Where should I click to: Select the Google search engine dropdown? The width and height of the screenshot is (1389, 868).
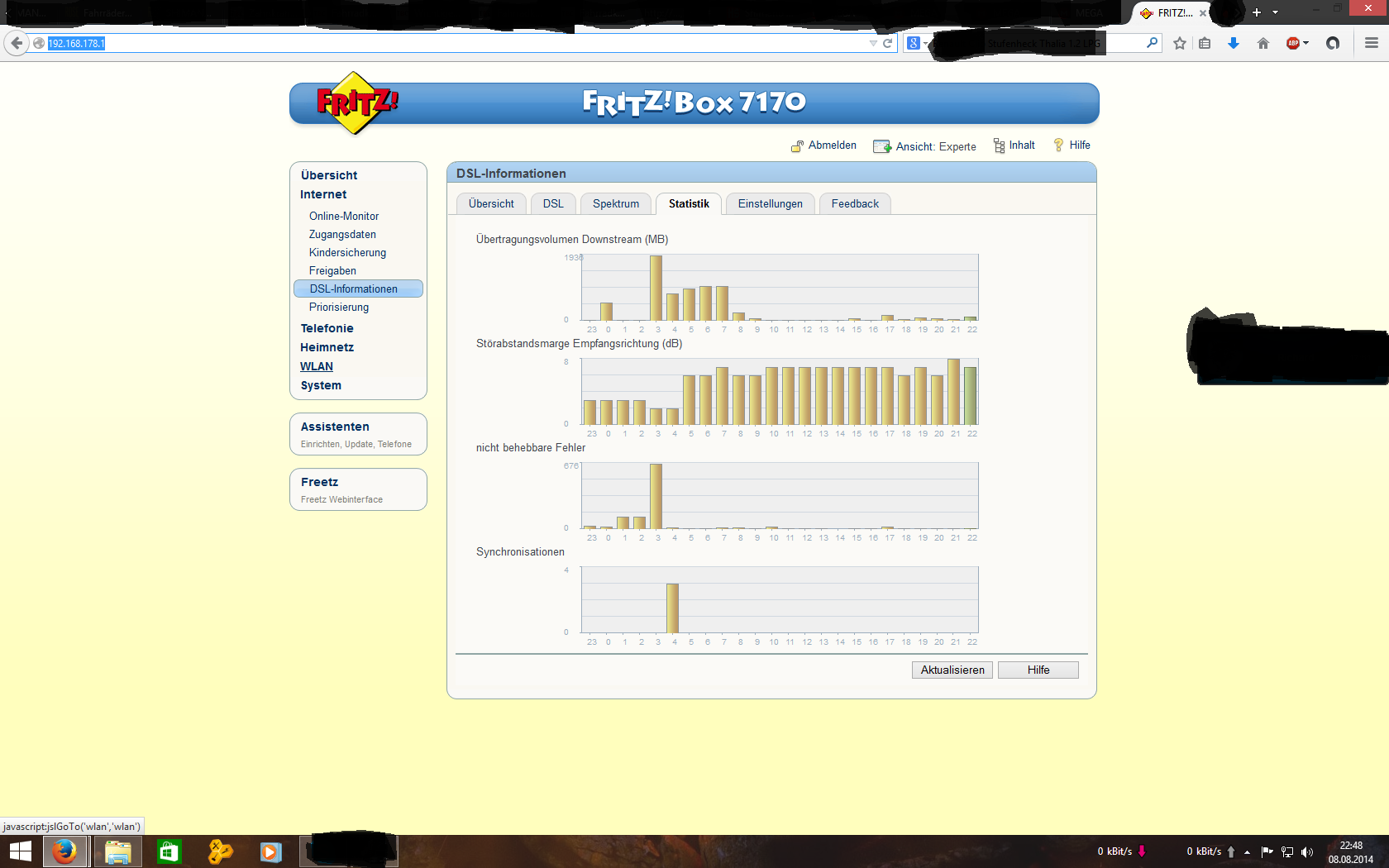pyautogui.click(x=917, y=43)
